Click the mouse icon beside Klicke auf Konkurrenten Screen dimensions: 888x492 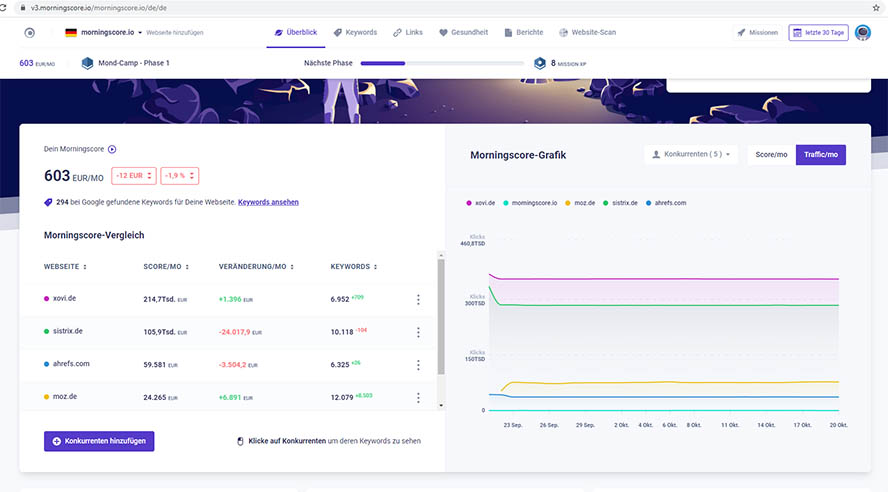240,441
